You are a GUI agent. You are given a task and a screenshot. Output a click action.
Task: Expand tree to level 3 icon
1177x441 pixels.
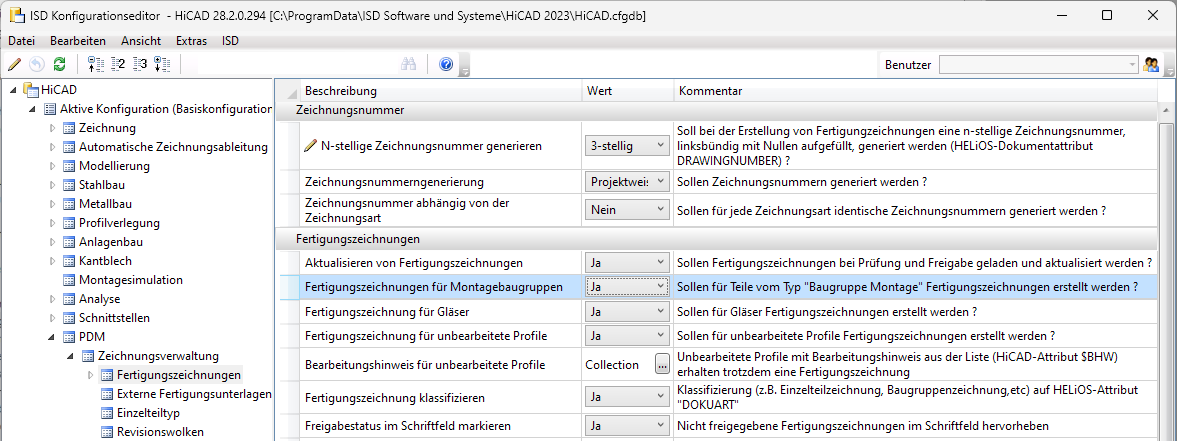coord(140,64)
